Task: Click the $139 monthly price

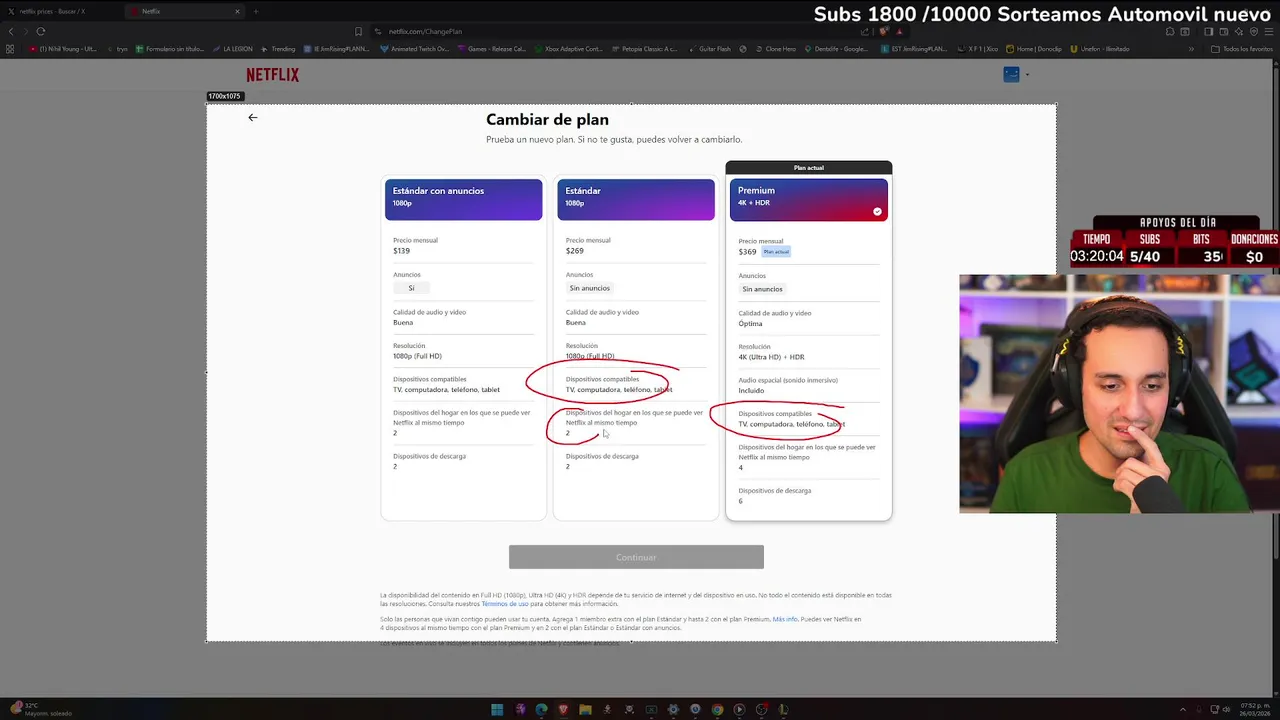Action: 401,251
